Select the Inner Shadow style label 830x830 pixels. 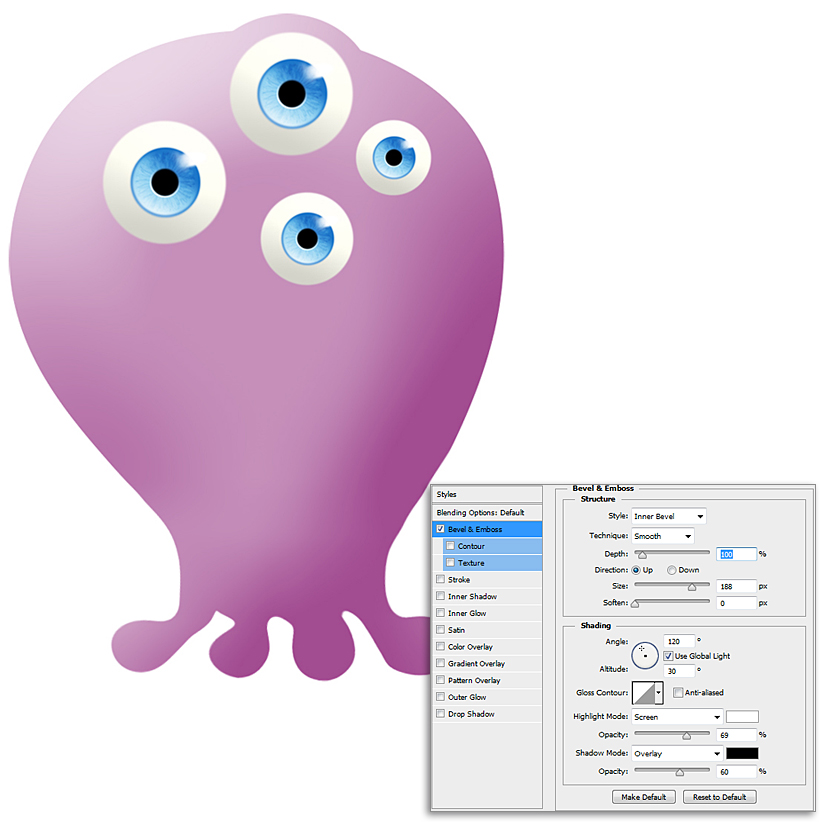click(472, 597)
